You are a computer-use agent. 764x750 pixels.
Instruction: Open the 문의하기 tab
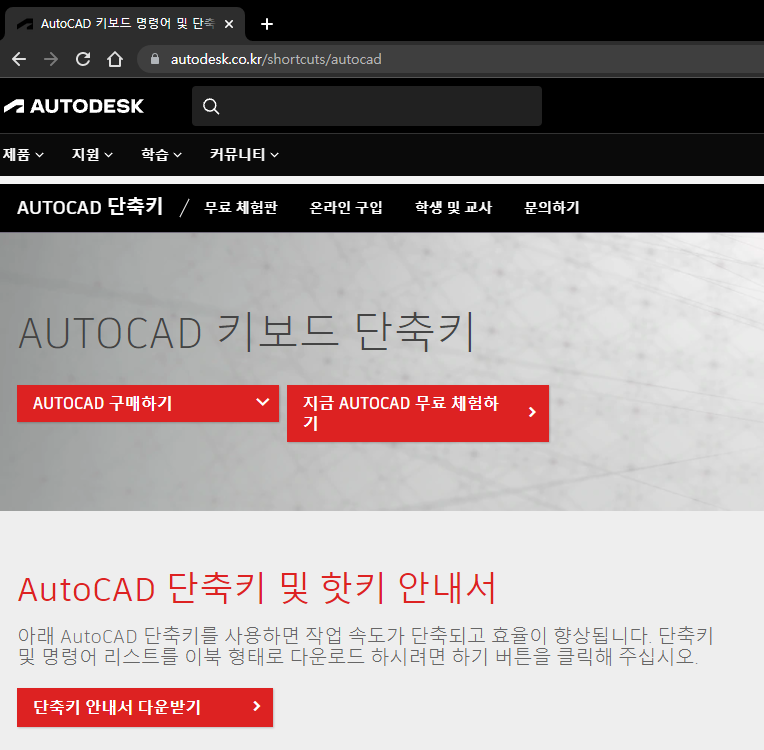[552, 208]
